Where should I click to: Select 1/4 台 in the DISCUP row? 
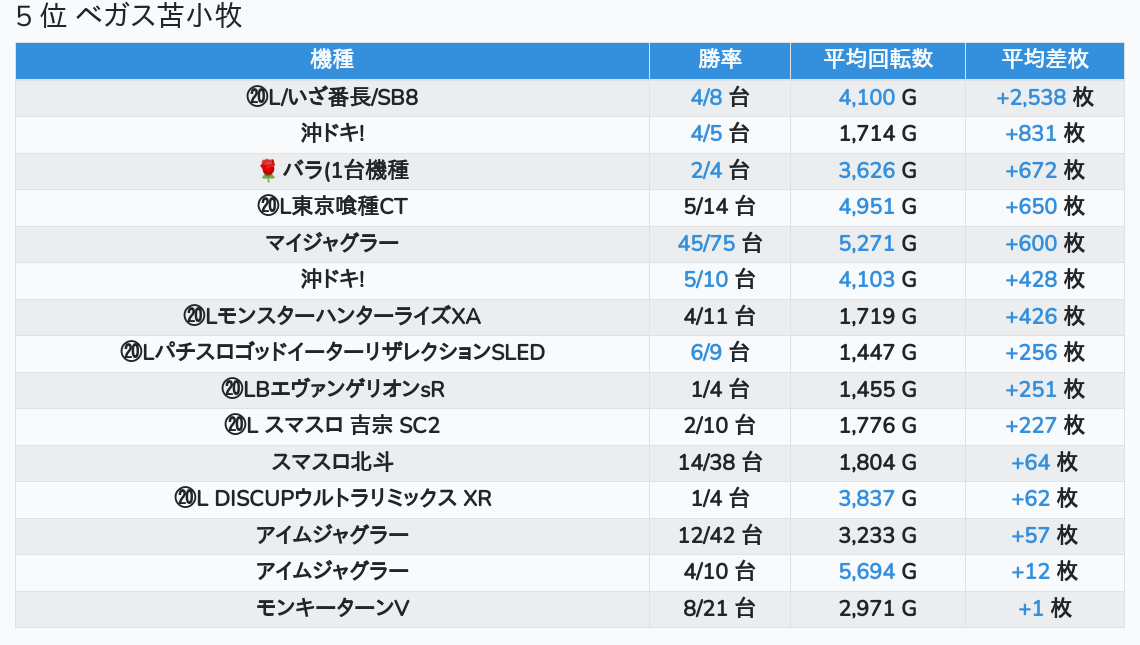(720, 498)
